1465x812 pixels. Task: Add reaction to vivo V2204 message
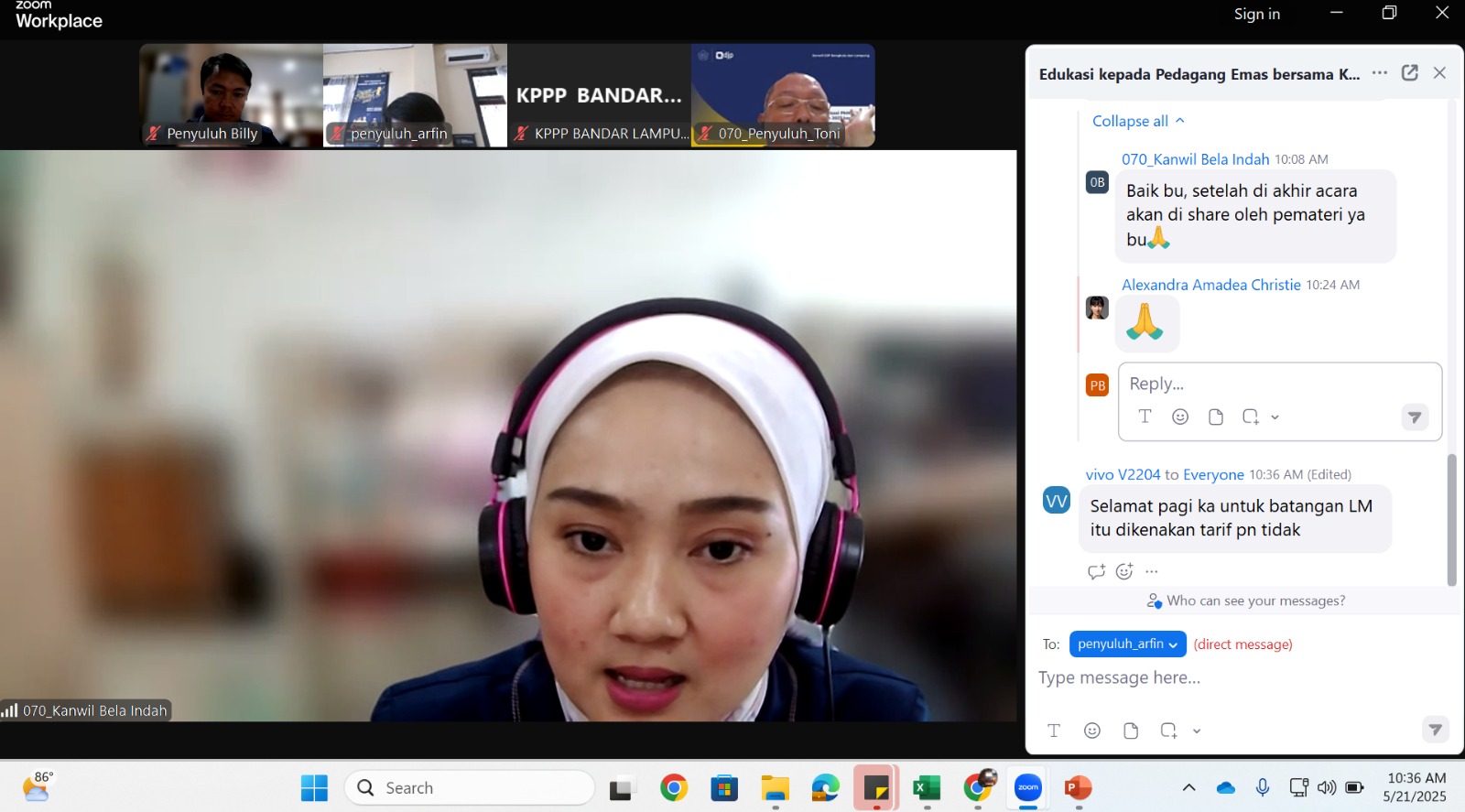1124,571
